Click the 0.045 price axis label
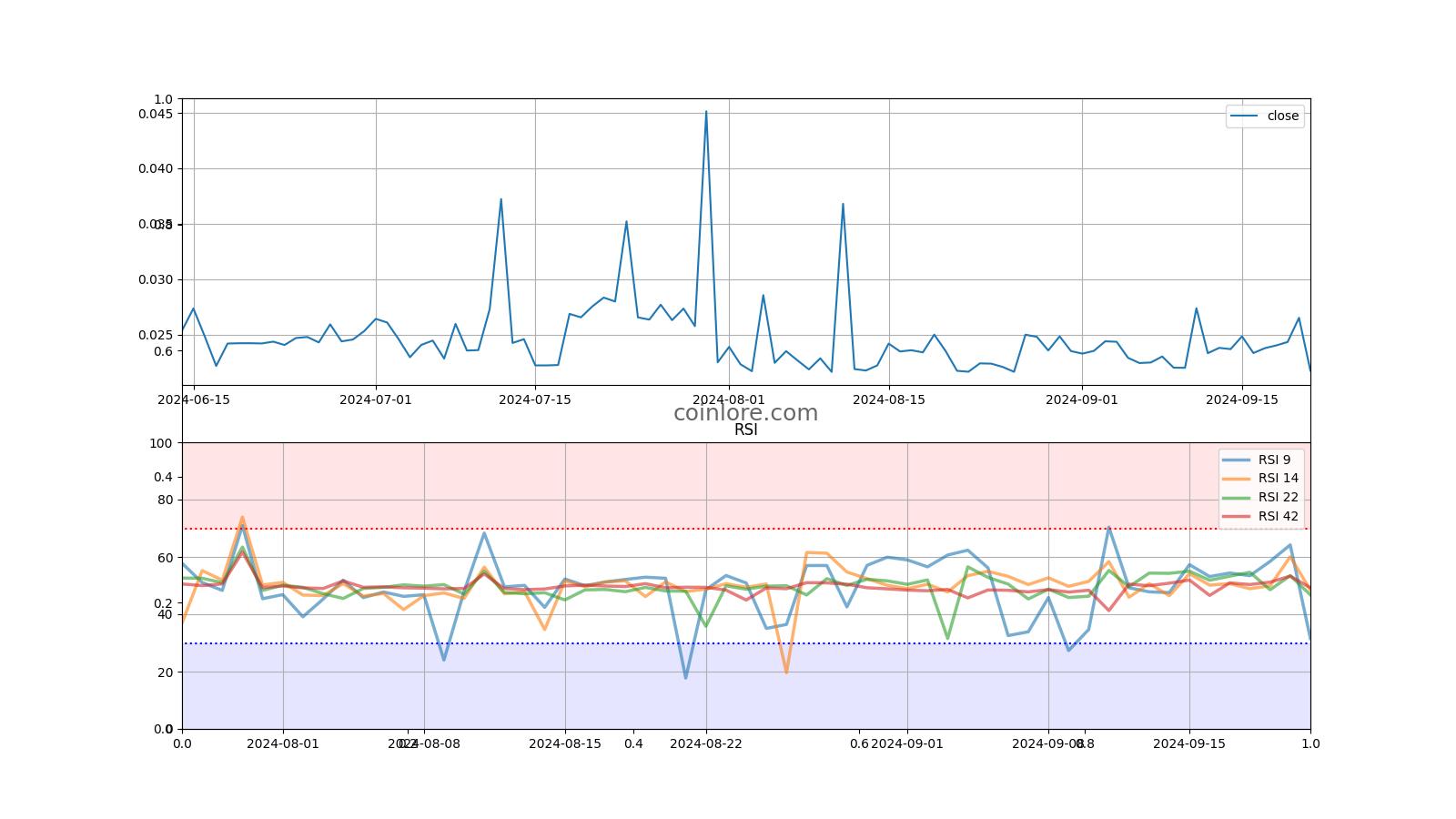This screenshot has width=1456, height=819. point(155,114)
